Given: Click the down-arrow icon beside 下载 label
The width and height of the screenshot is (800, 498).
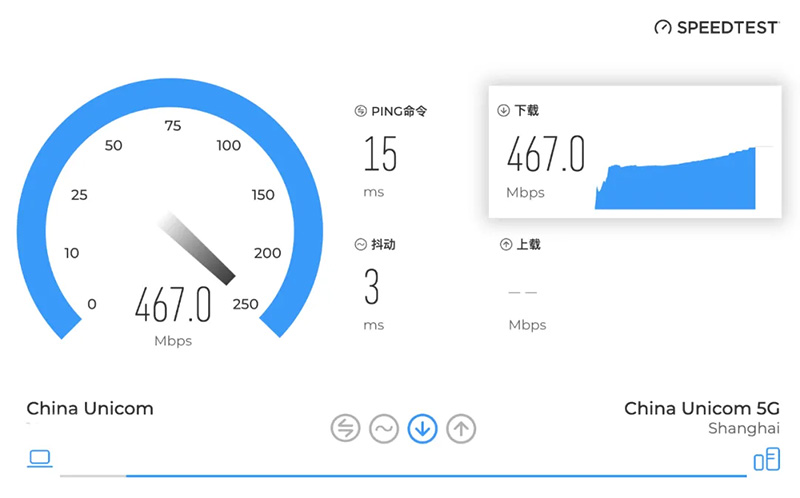Looking at the screenshot, I should coord(504,111).
